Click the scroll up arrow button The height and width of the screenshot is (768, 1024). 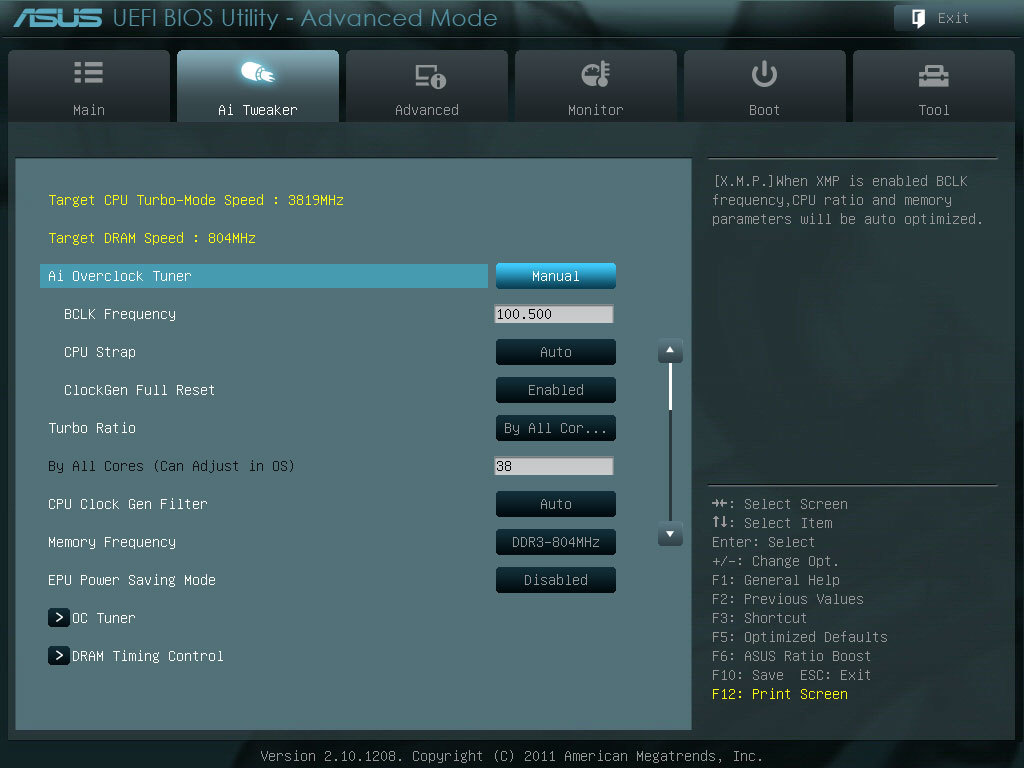pos(670,351)
